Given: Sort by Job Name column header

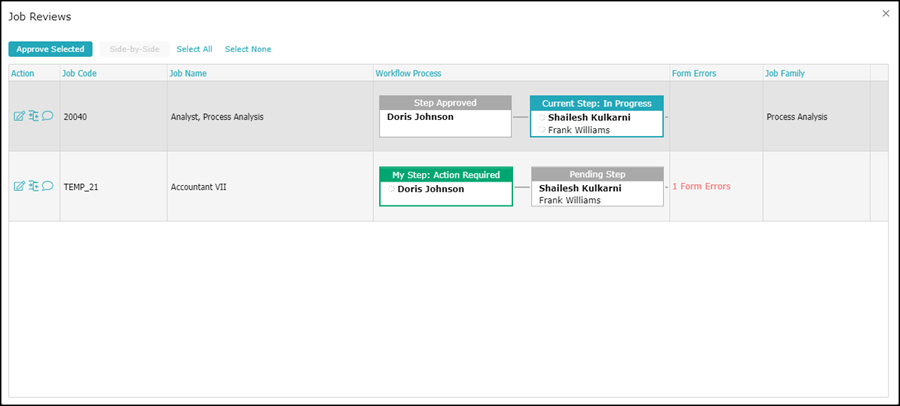Looking at the screenshot, I should point(188,73).
